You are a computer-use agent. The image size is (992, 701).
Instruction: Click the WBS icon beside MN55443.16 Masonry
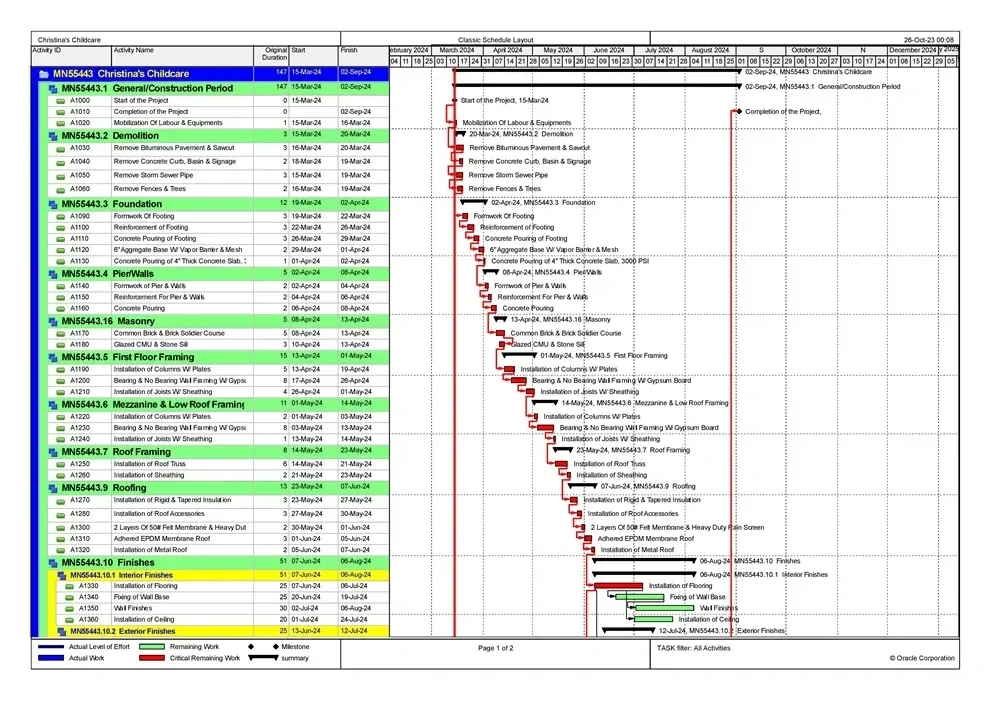click(53, 321)
